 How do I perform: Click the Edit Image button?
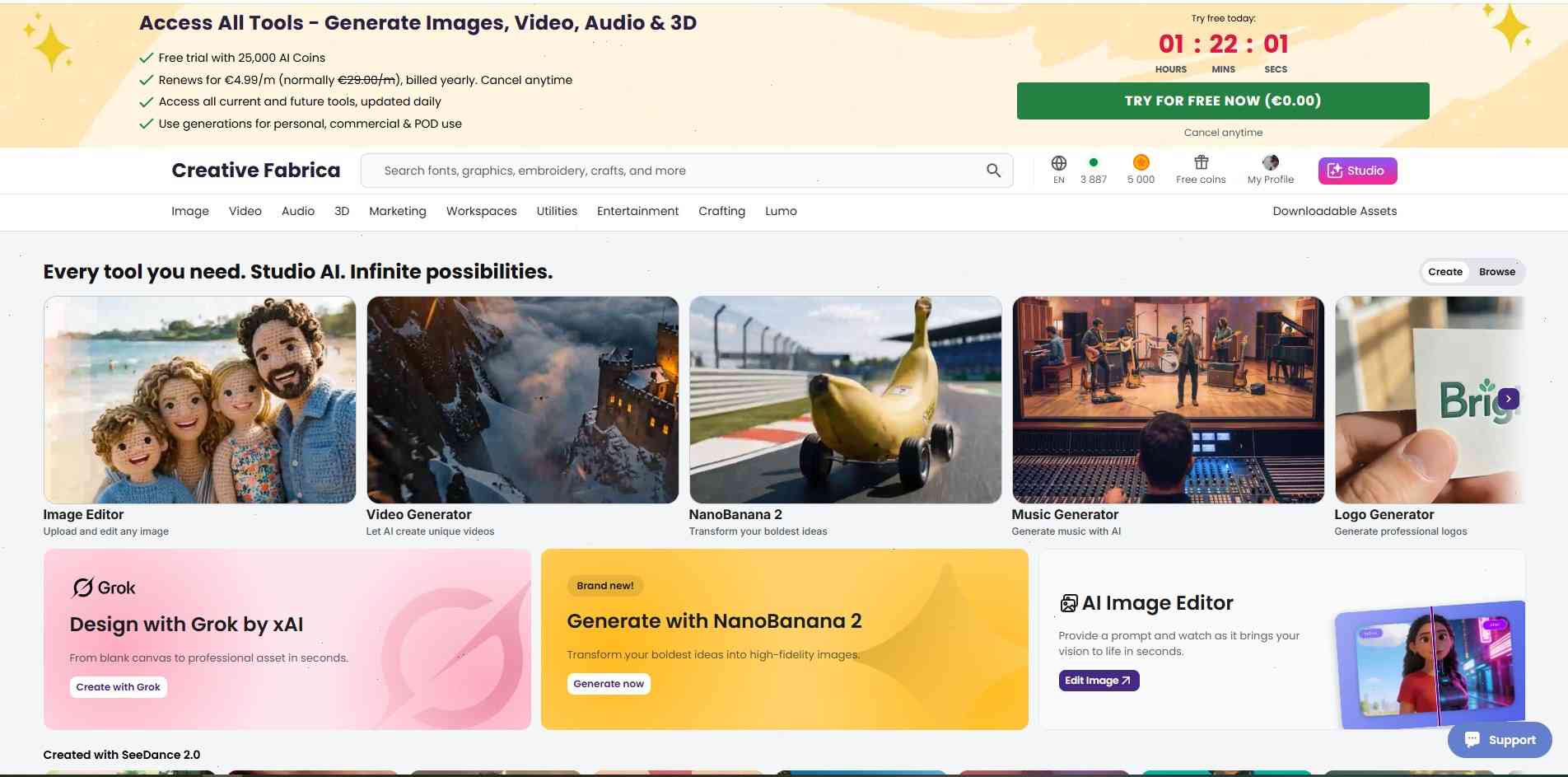[x=1099, y=681]
